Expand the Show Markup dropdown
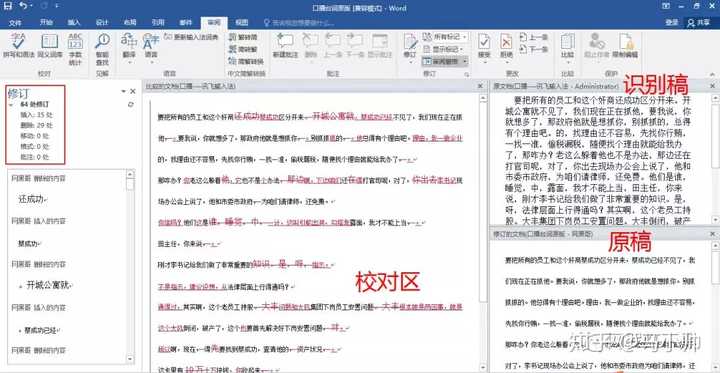This screenshot has height=373, width=720. coord(443,49)
